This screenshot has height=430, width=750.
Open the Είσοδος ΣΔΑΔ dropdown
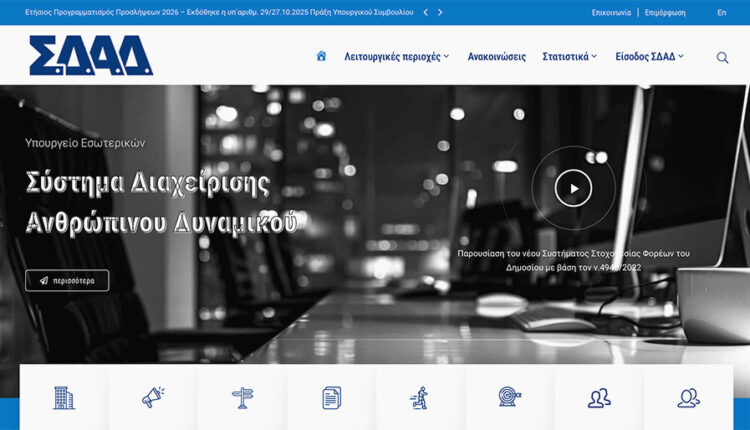pyautogui.click(x=649, y=57)
